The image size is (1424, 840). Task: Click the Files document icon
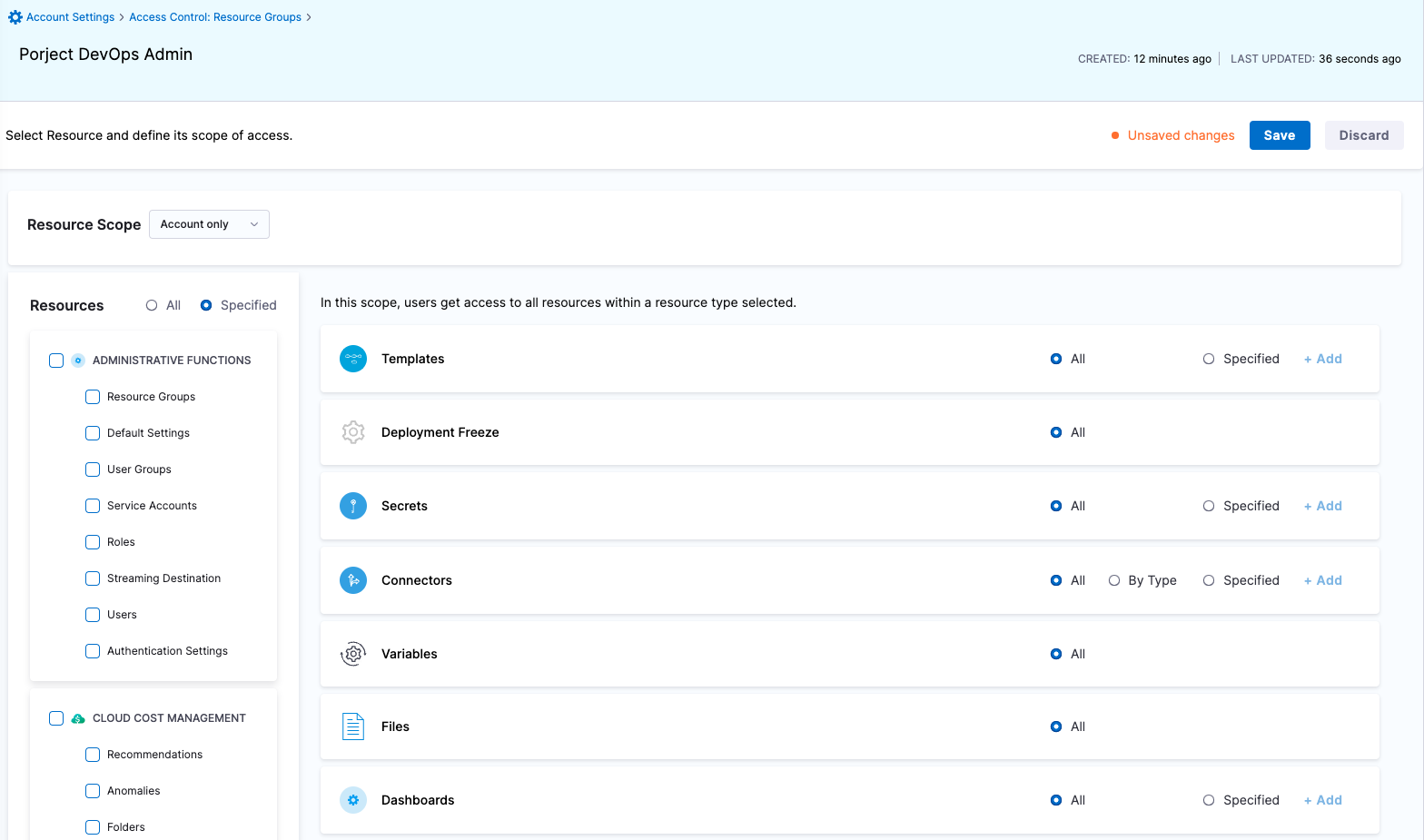(353, 726)
